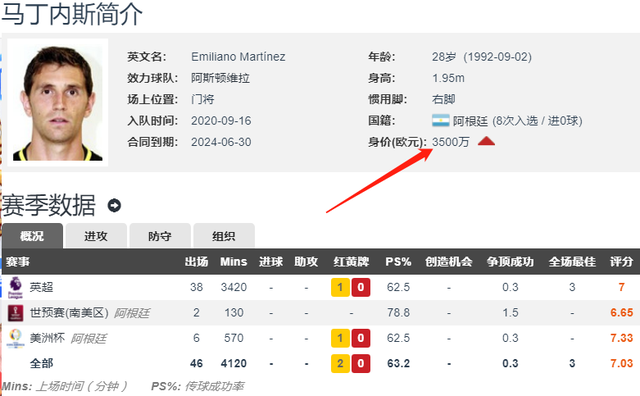Click the Mins column header
Image resolution: width=640 pixels, height=396 pixels.
[233, 262]
